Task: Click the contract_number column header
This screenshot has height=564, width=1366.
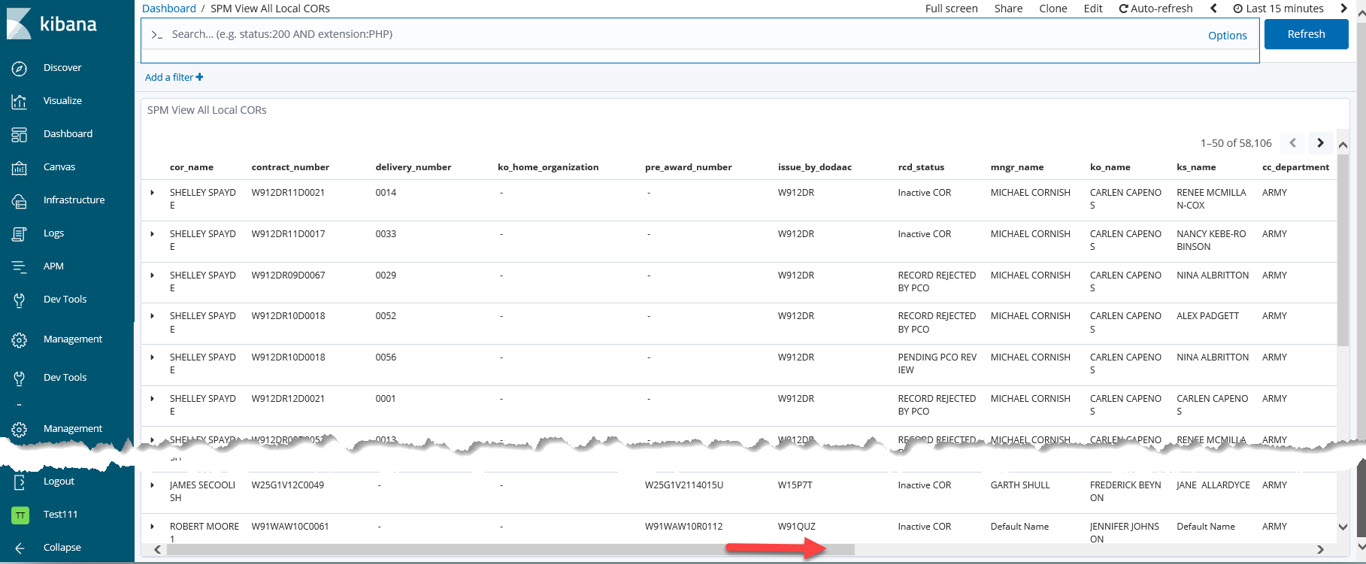Action: point(290,167)
